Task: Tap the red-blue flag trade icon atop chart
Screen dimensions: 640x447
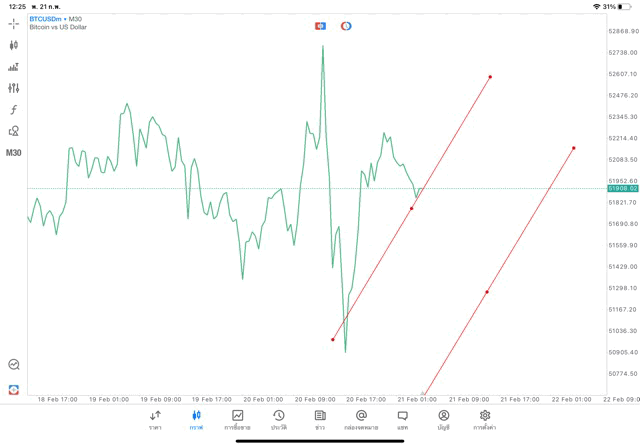Action: tap(320, 26)
